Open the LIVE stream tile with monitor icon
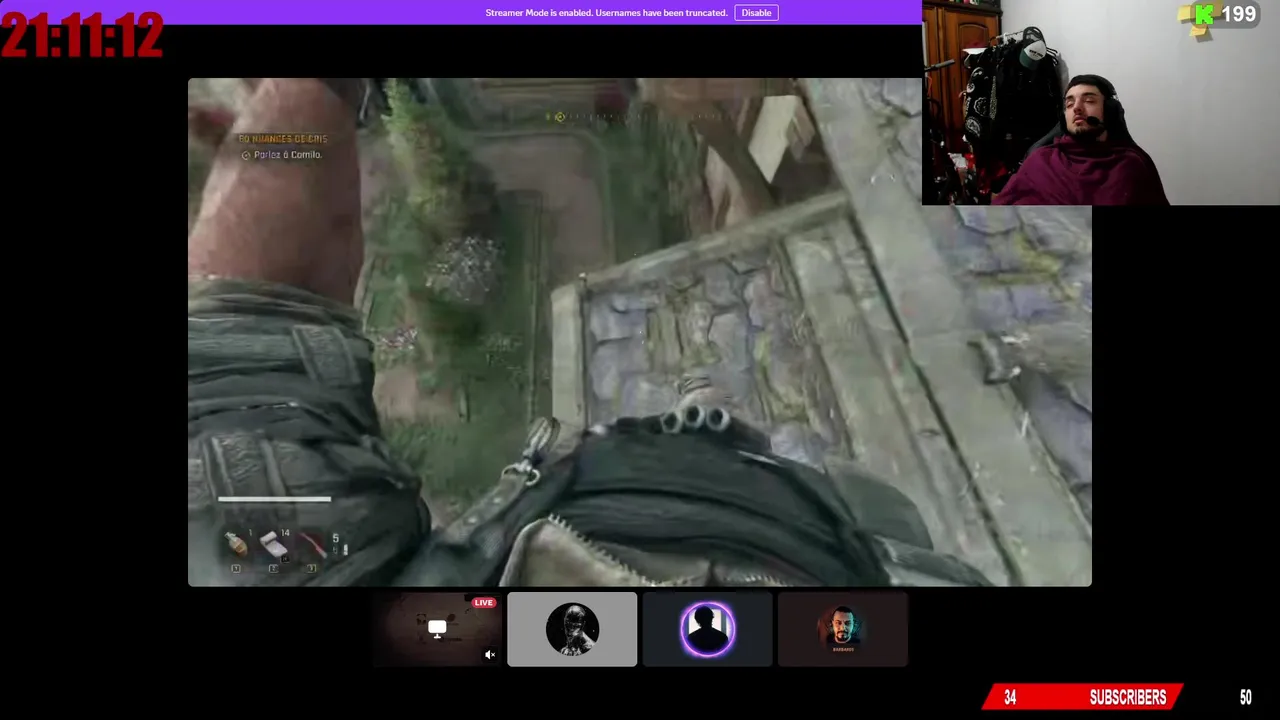Viewport: 1280px width, 720px height. (437, 629)
